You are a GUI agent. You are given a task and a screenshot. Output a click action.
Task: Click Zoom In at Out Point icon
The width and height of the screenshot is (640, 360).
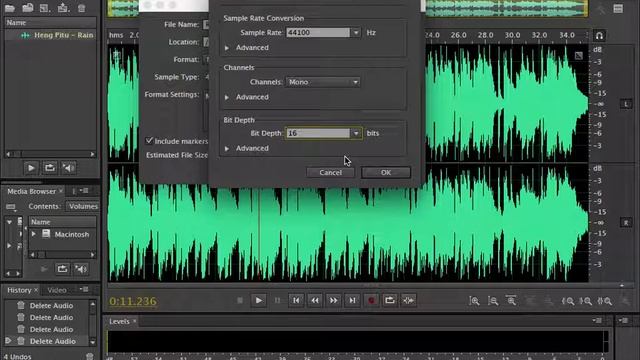tap(586, 301)
